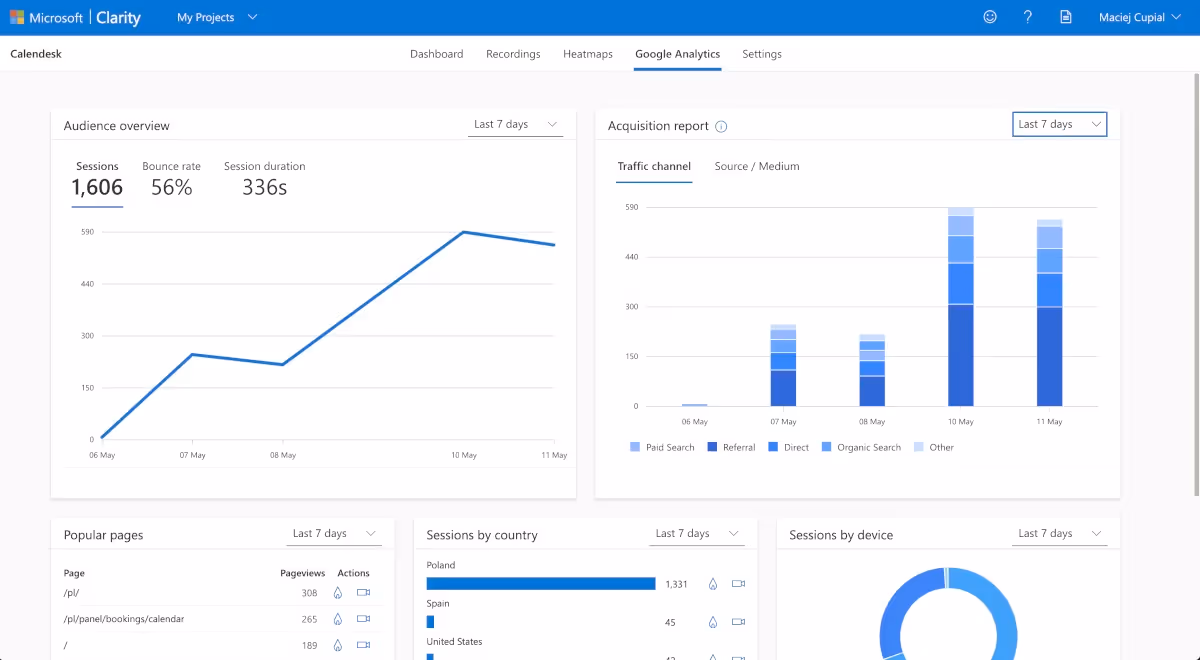Open help via the question mark icon
The width and height of the screenshot is (1200, 660).
coord(1027,17)
